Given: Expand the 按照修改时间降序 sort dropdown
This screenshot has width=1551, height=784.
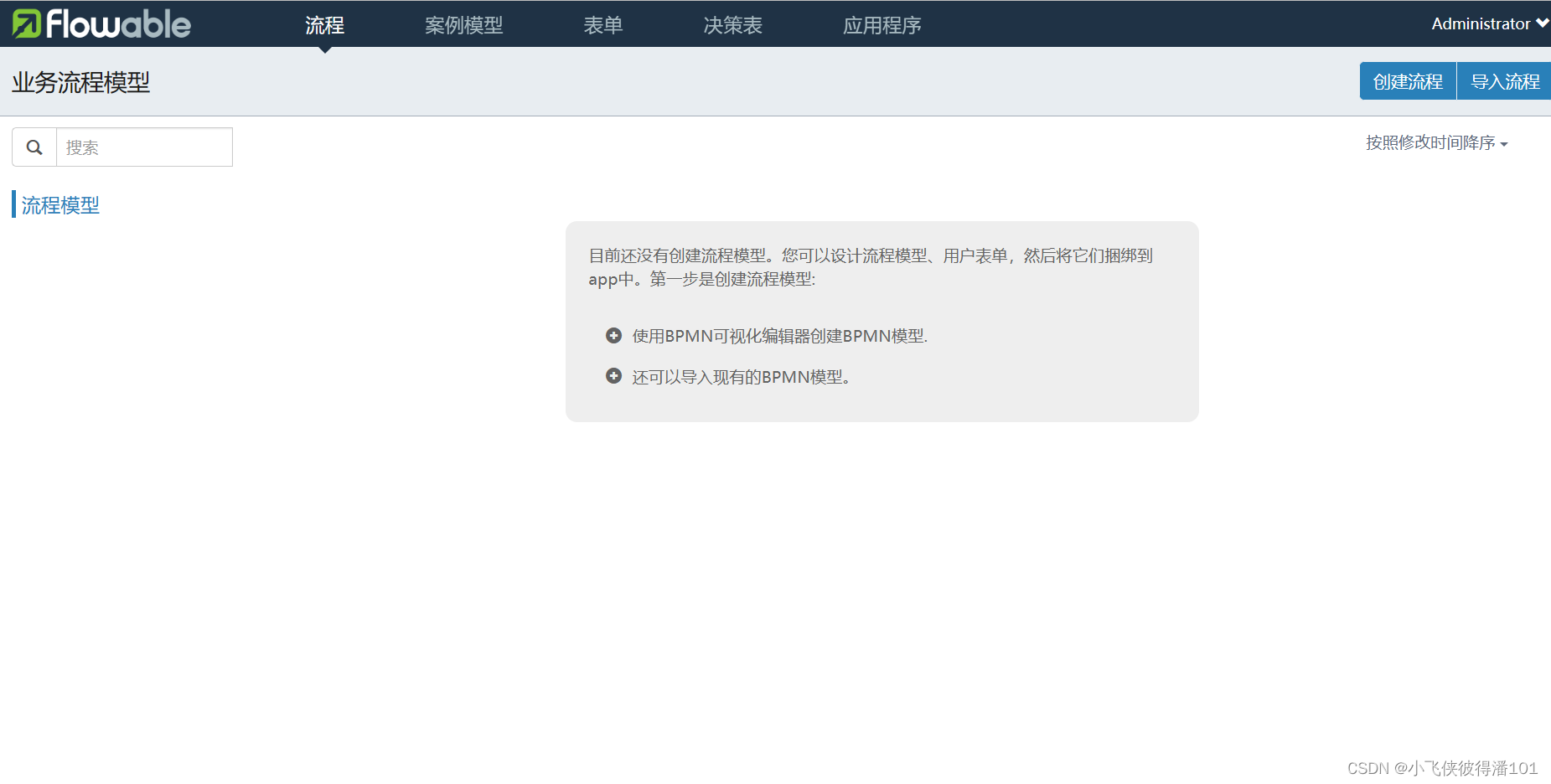Looking at the screenshot, I should 1436,143.
